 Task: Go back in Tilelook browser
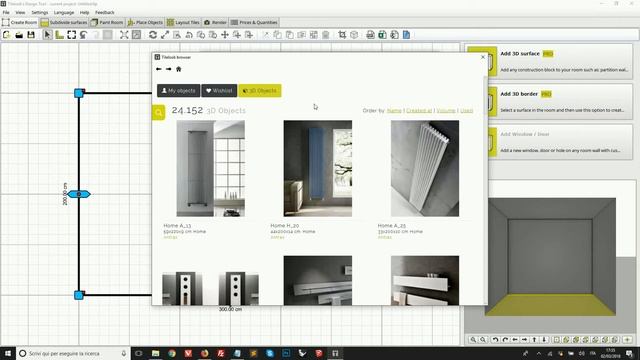(158, 69)
